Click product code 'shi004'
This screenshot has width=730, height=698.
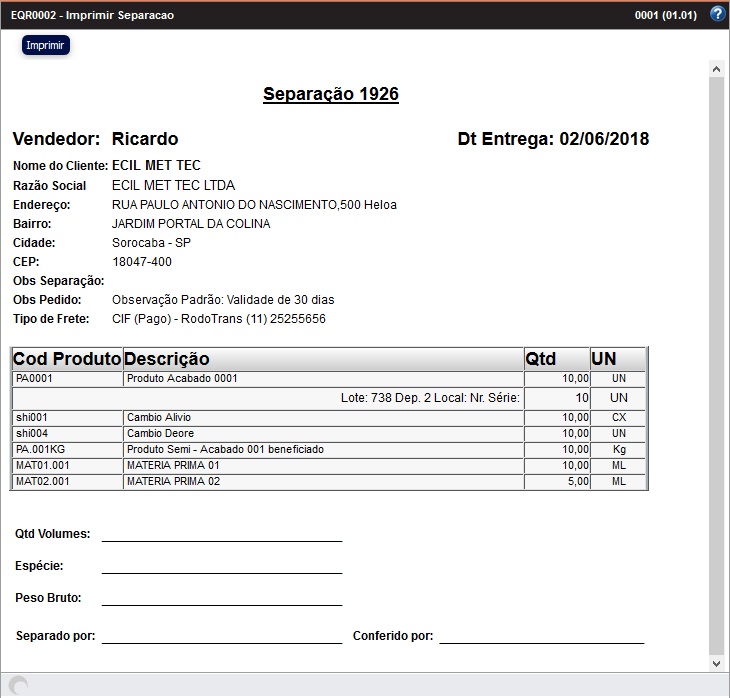tap(32, 434)
